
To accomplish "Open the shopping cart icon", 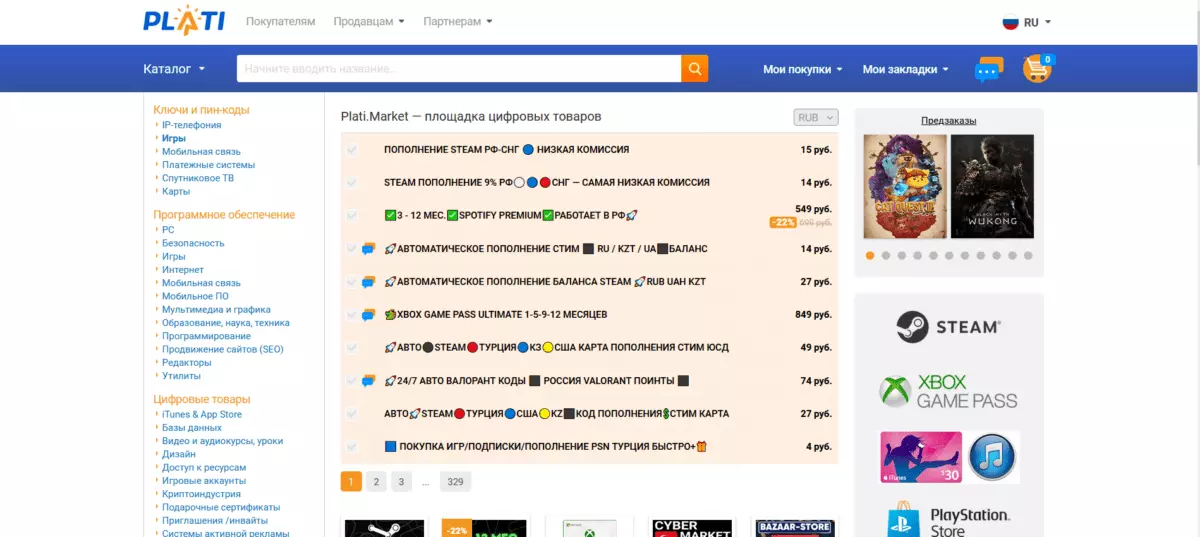I will (x=1037, y=68).
